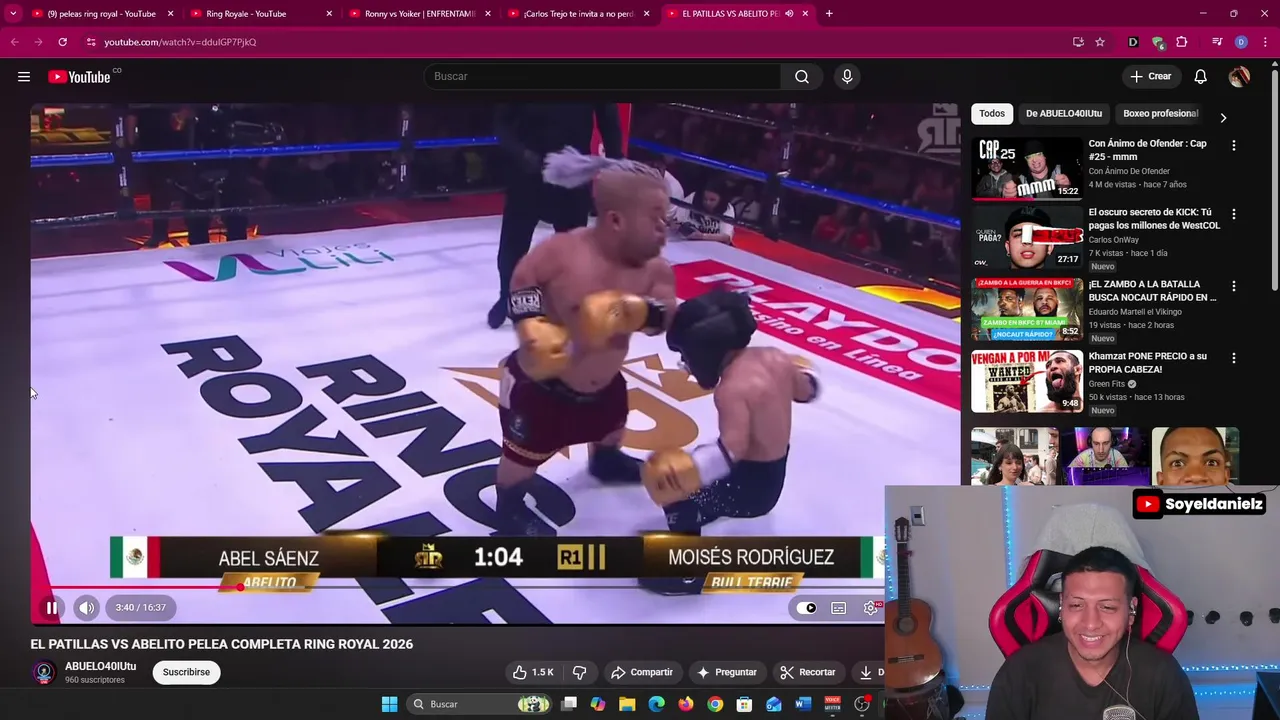This screenshot has height=720, width=1280.
Task: Click install app icon in address bar
Action: (1078, 42)
